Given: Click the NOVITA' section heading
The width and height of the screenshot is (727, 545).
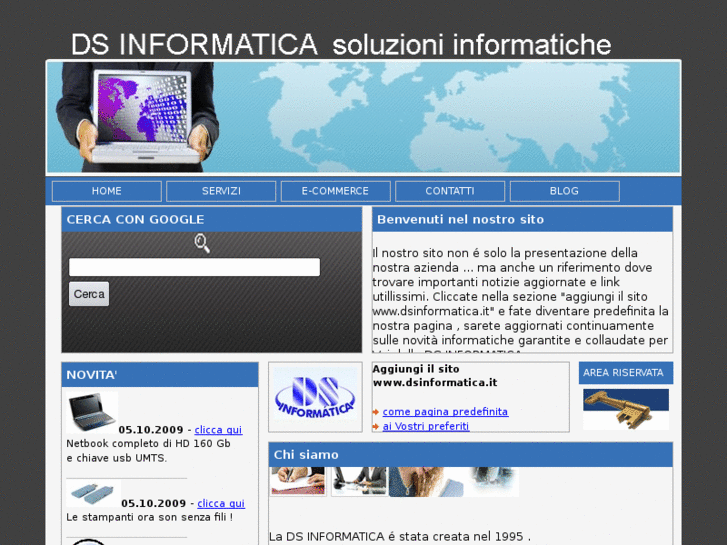Looking at the screenshot, I should coord(92,375).
